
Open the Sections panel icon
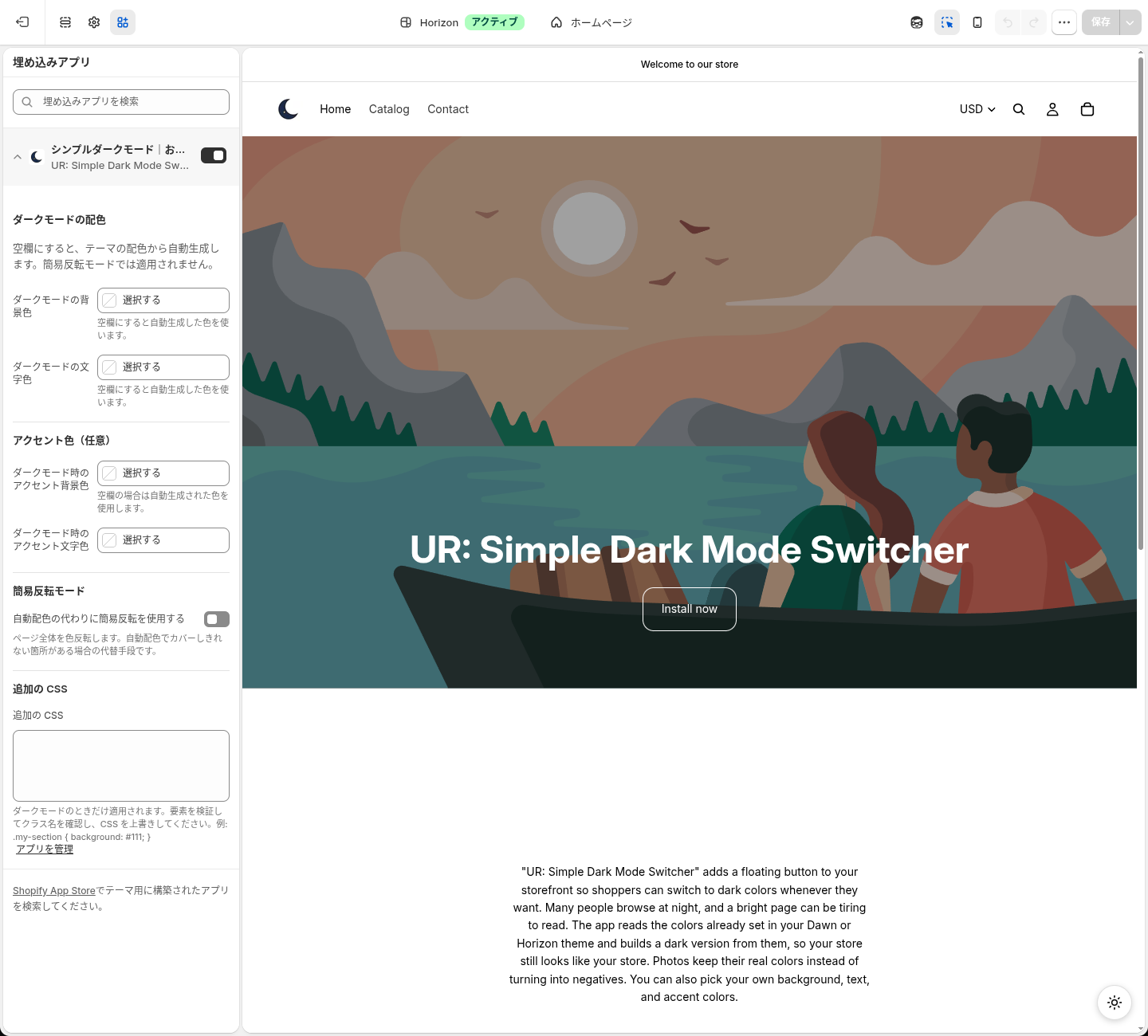[65, 22]
